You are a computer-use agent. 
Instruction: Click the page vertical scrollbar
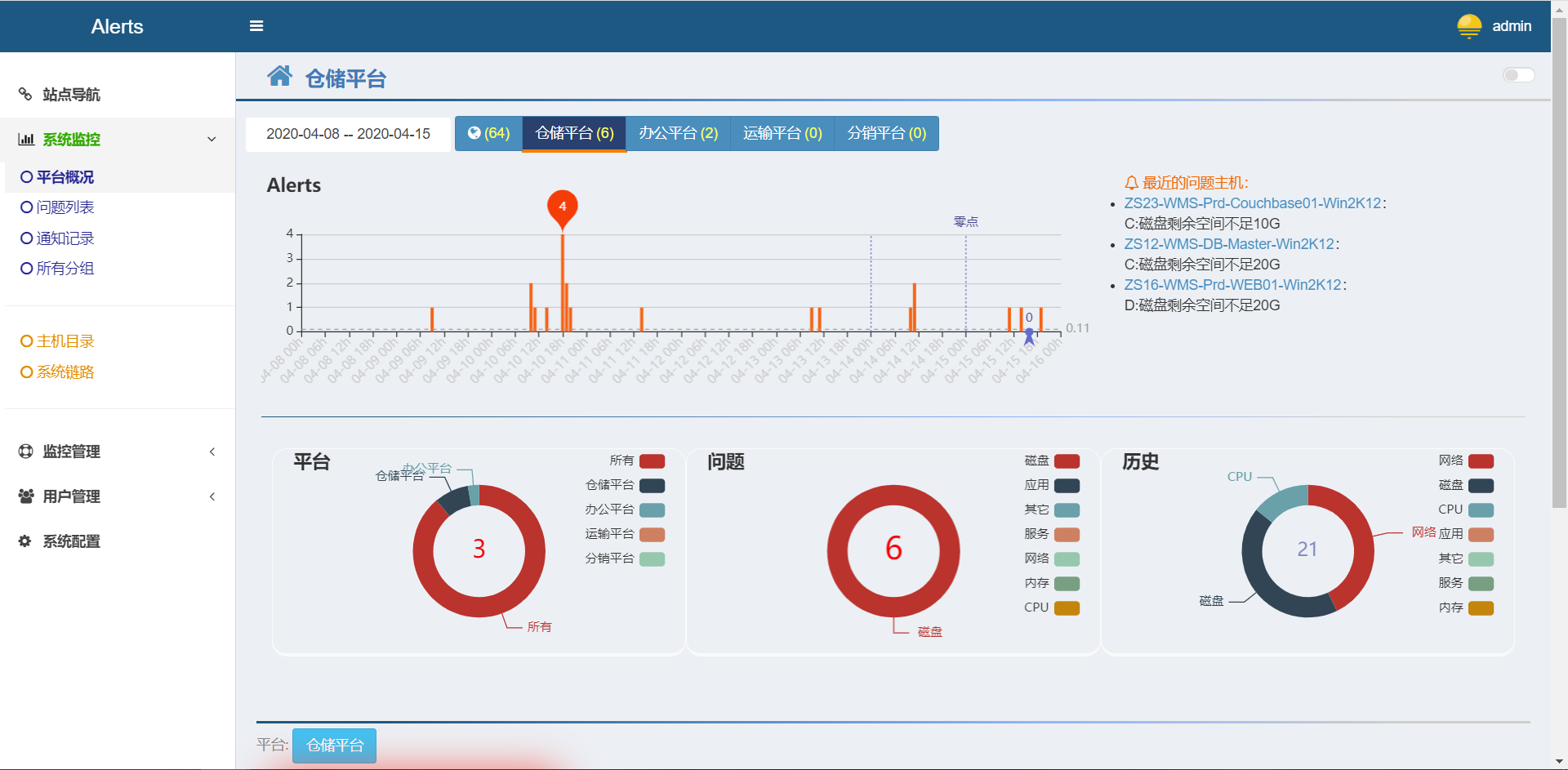click(1559, 261)
